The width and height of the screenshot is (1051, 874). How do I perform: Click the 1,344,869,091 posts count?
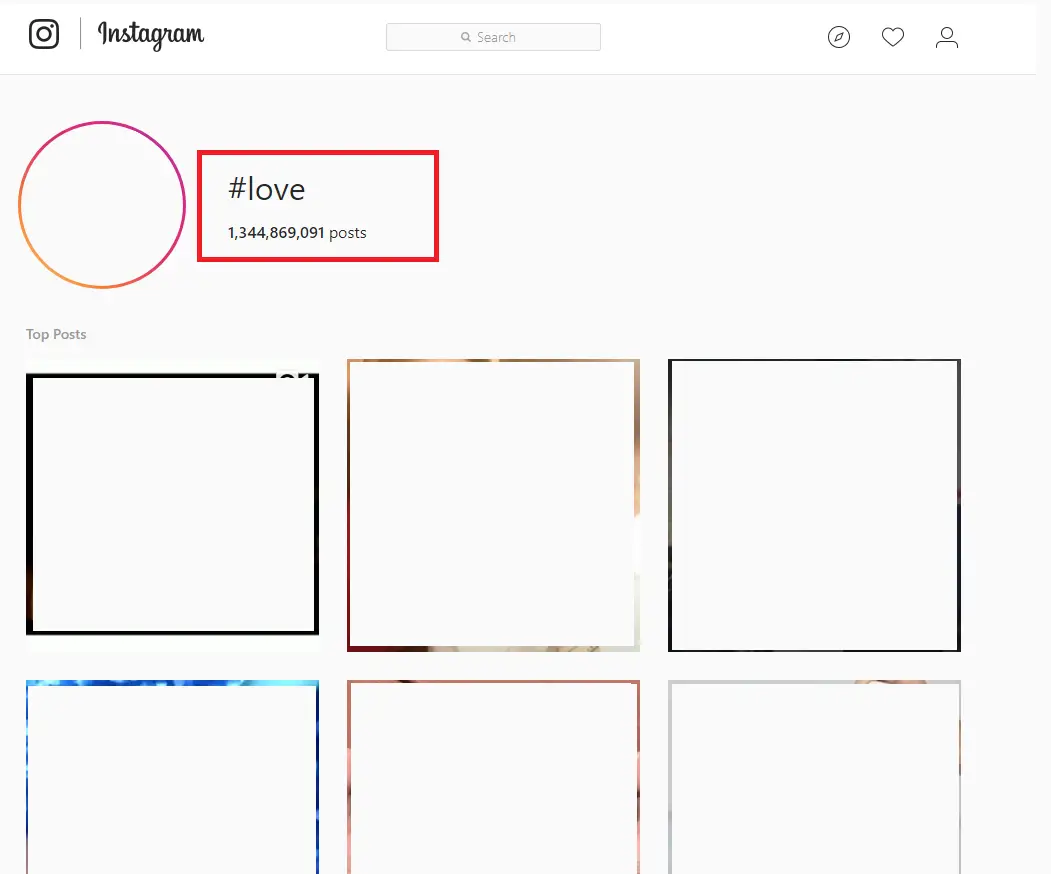tap(297, 233)
